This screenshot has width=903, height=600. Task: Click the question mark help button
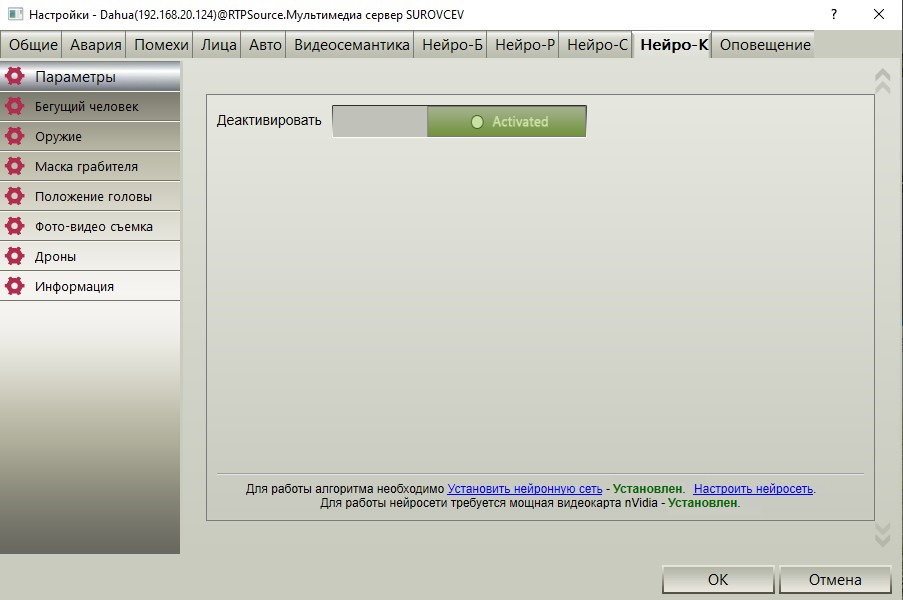[x=834, y=14]
